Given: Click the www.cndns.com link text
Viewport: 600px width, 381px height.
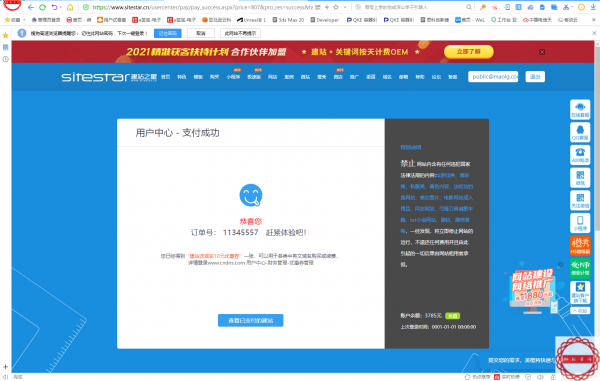Looking at the screenshot, I should point(226,263).
